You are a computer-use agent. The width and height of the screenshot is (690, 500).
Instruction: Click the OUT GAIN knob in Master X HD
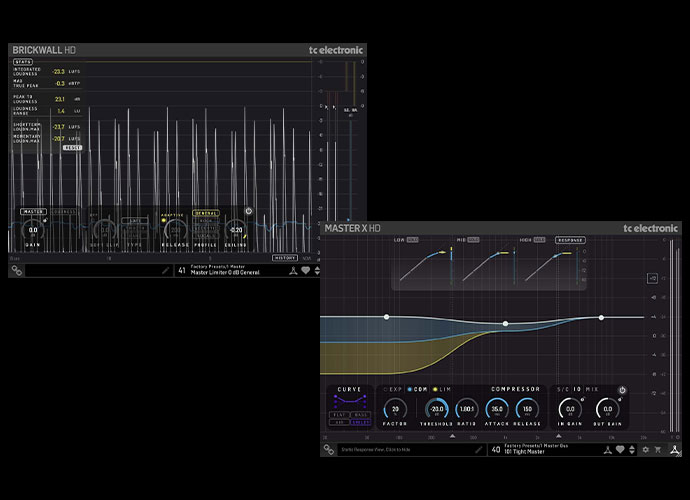pos(608,409)
